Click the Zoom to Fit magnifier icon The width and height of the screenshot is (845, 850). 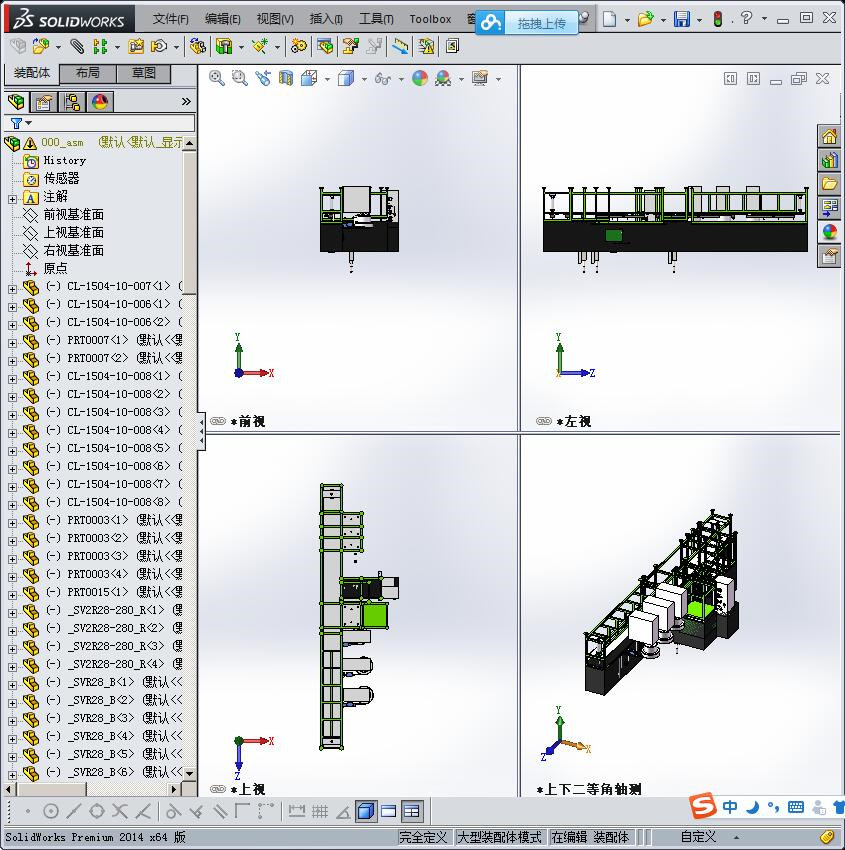[x=217, y=79]
